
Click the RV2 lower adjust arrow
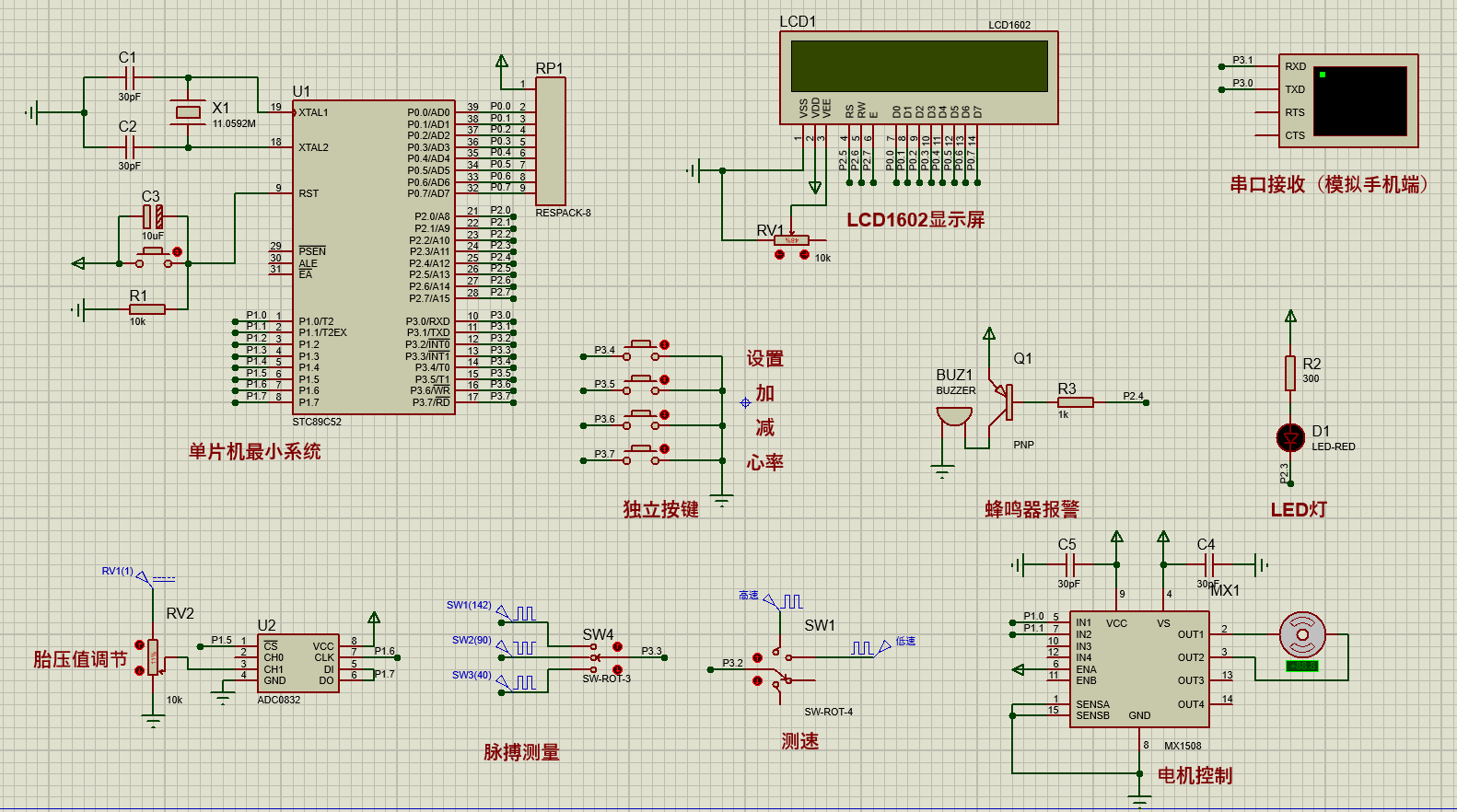tap(139, 670)
